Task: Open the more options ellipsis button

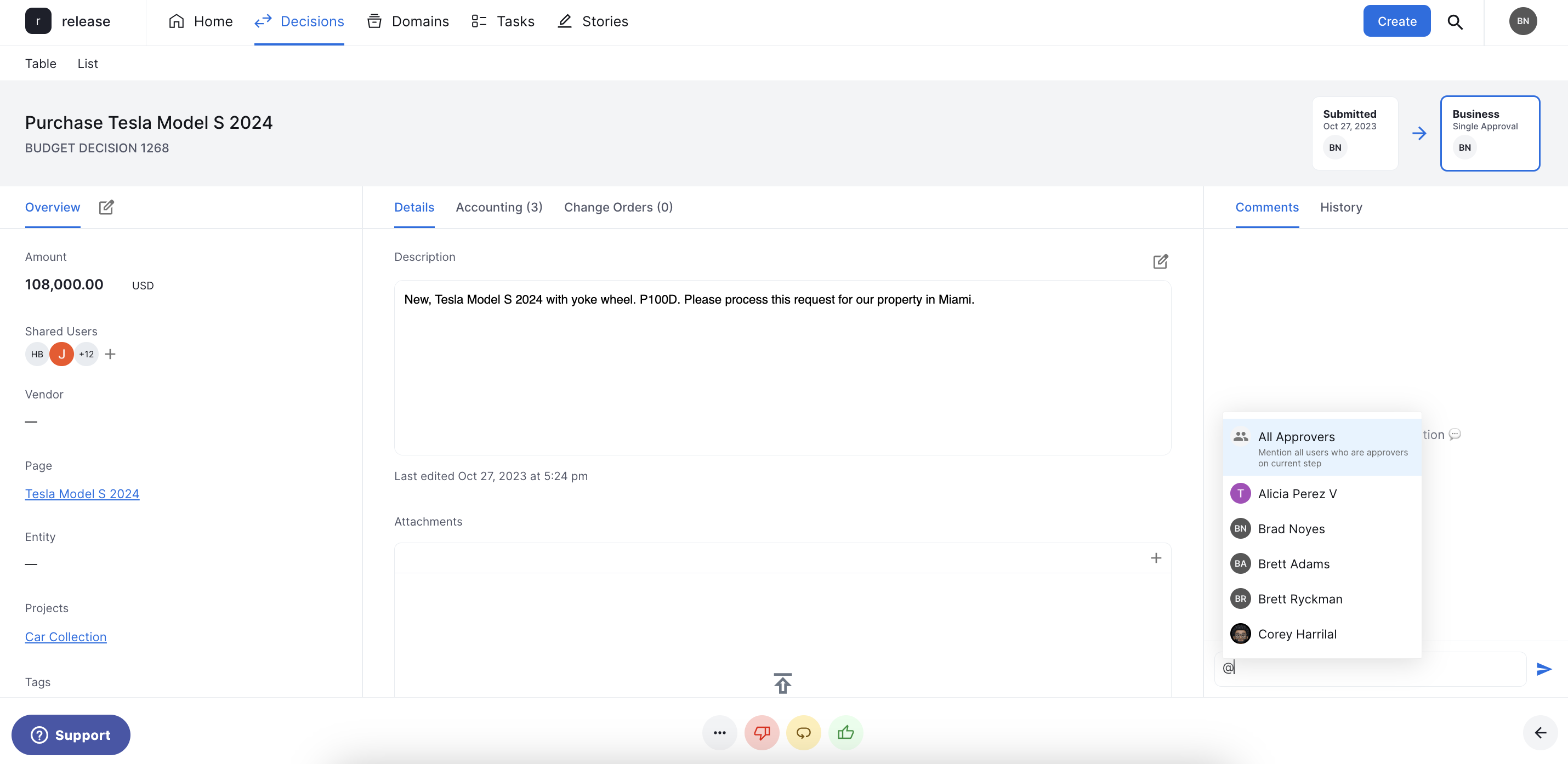Action: (719, 732)
